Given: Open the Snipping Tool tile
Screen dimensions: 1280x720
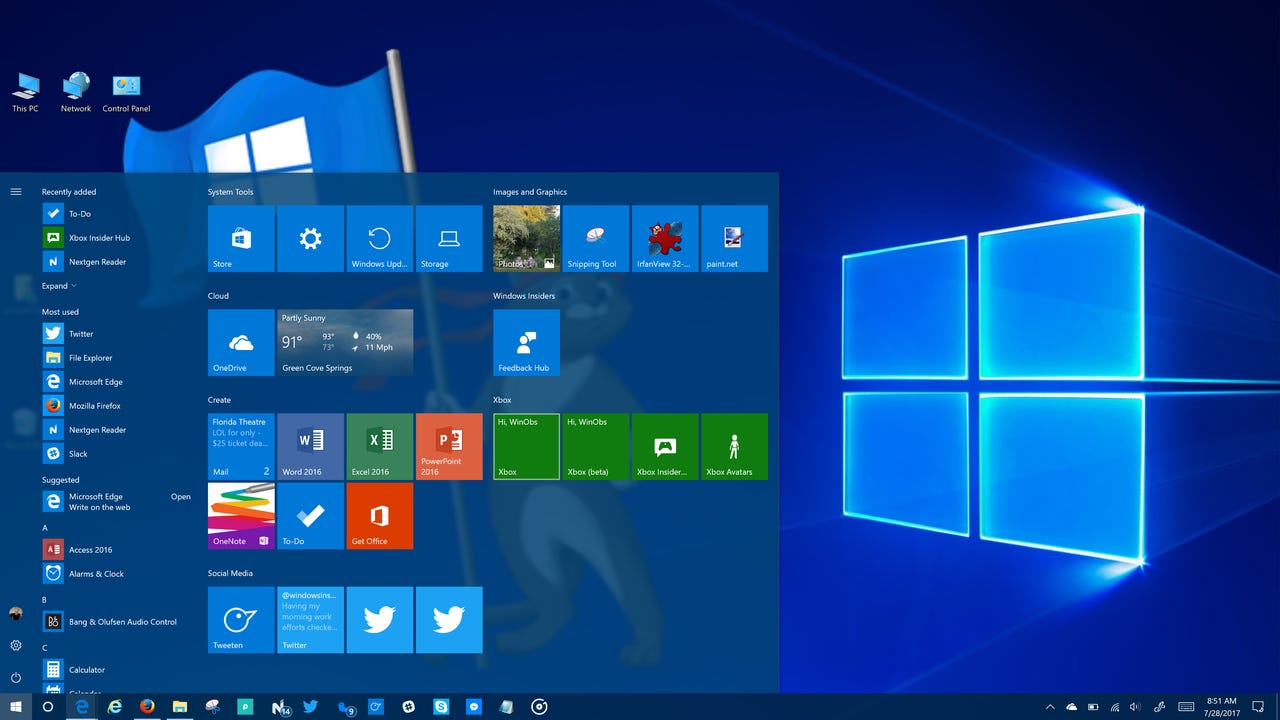Looking at the screenshot, I should (595, 238).
